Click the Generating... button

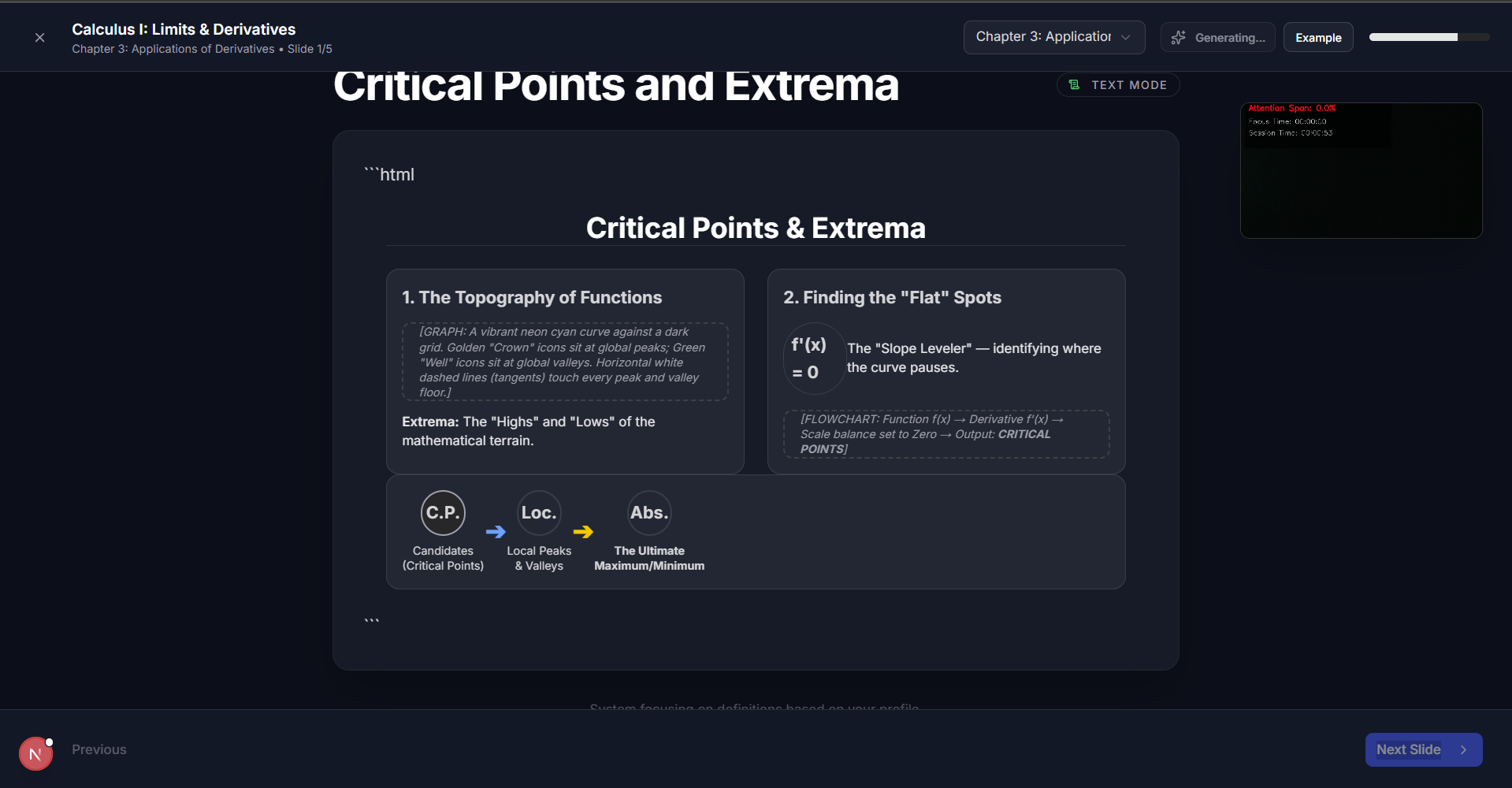click(x=1217, y=38)
